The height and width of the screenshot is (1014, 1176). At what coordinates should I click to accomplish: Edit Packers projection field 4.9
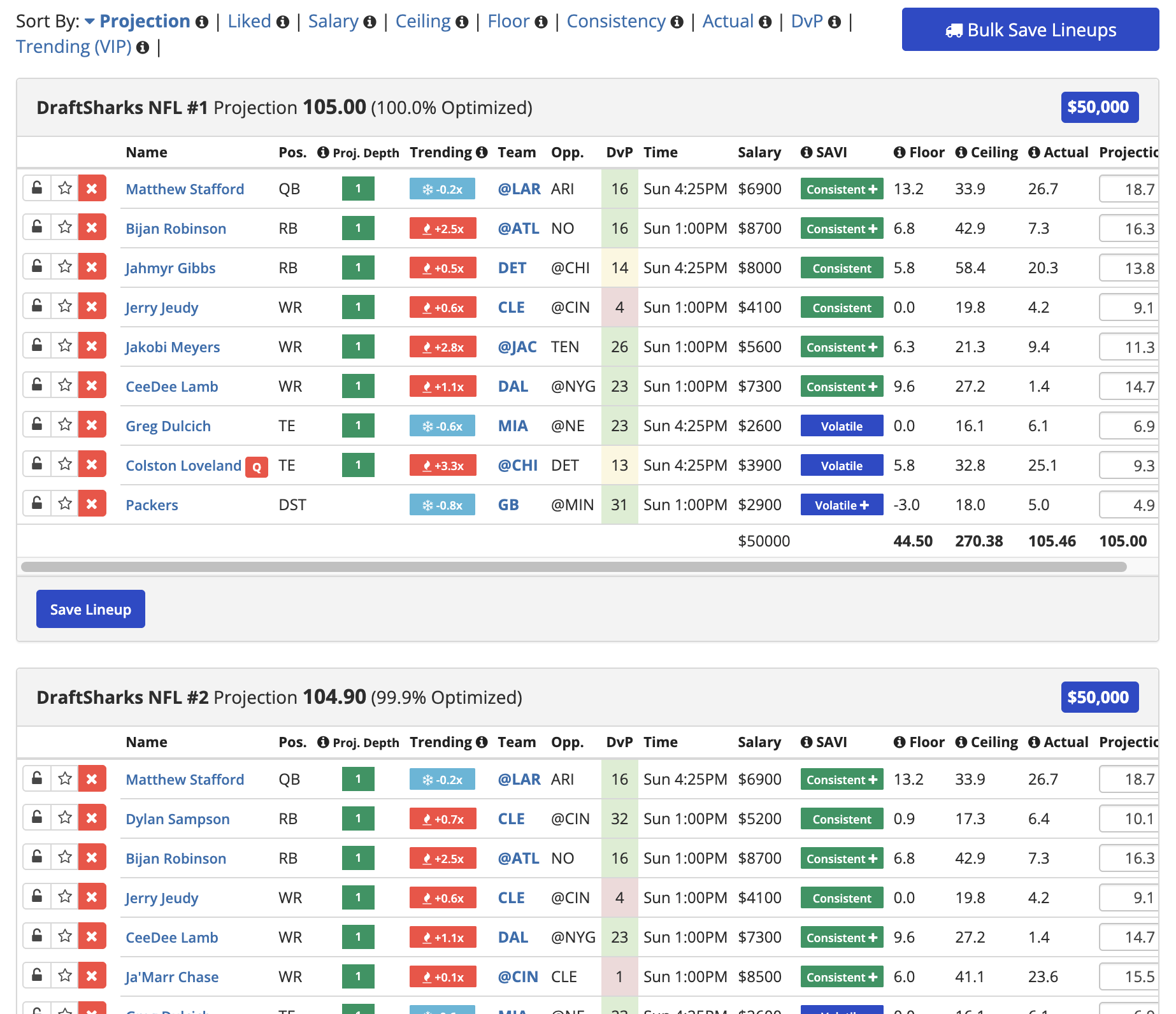coord(1129,505)
